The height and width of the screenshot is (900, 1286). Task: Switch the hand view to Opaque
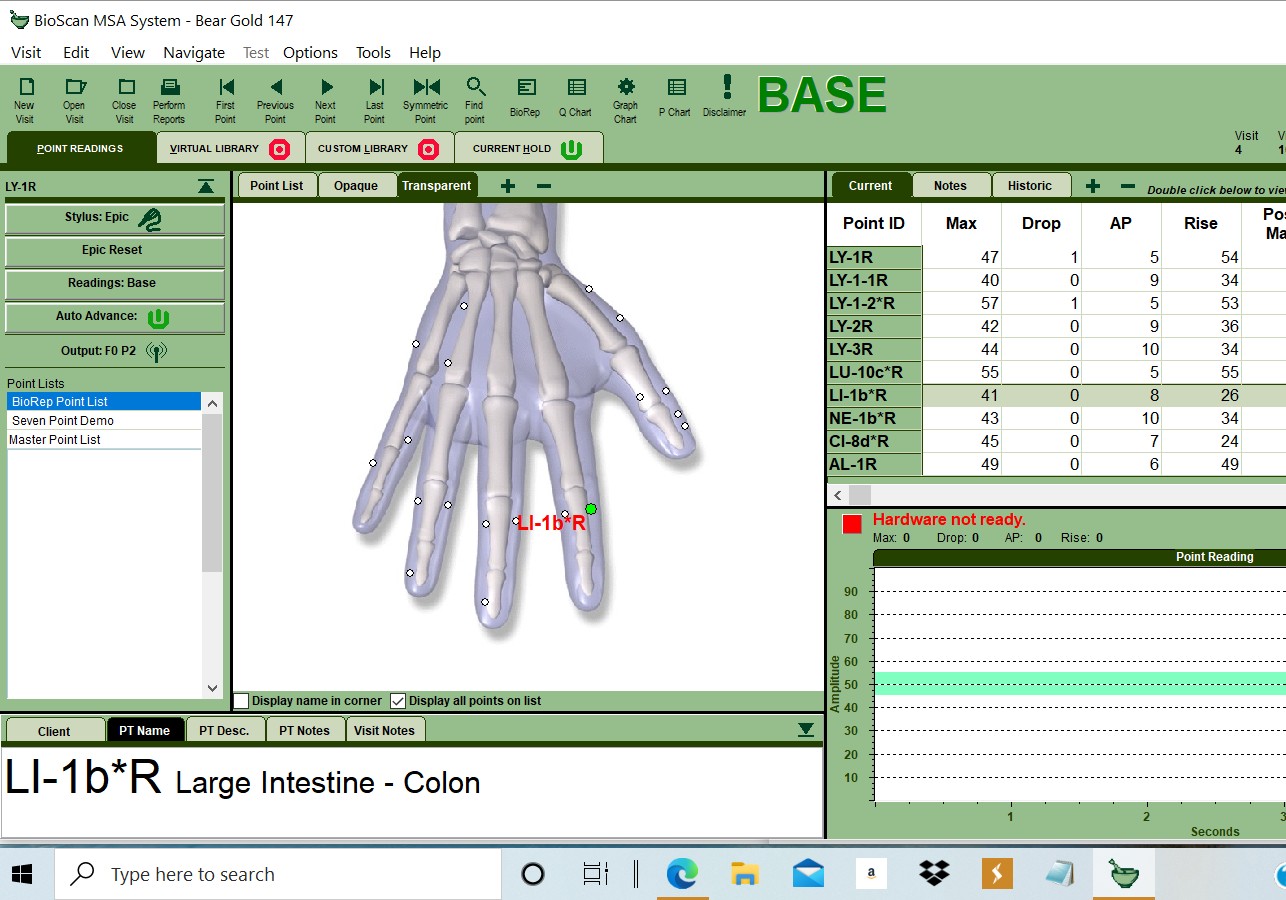coord(357,185)
